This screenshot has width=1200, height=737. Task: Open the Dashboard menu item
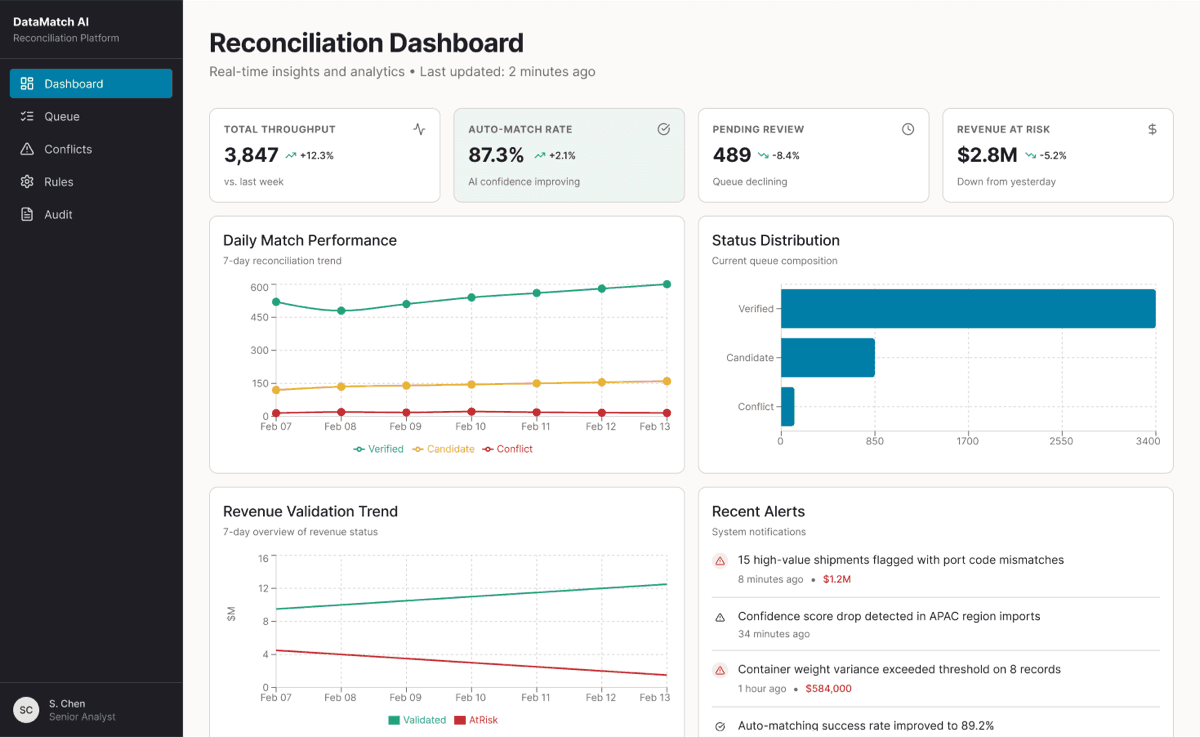91,84
